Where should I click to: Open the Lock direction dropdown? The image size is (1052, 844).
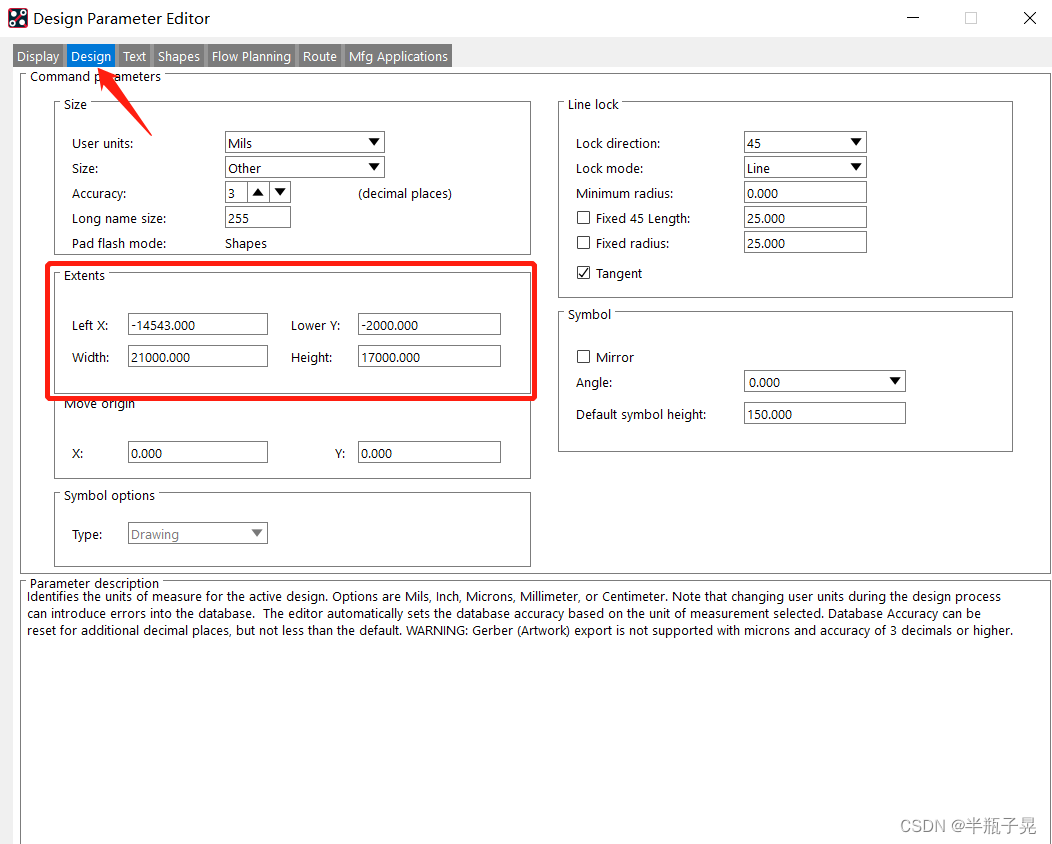(857, 142)
